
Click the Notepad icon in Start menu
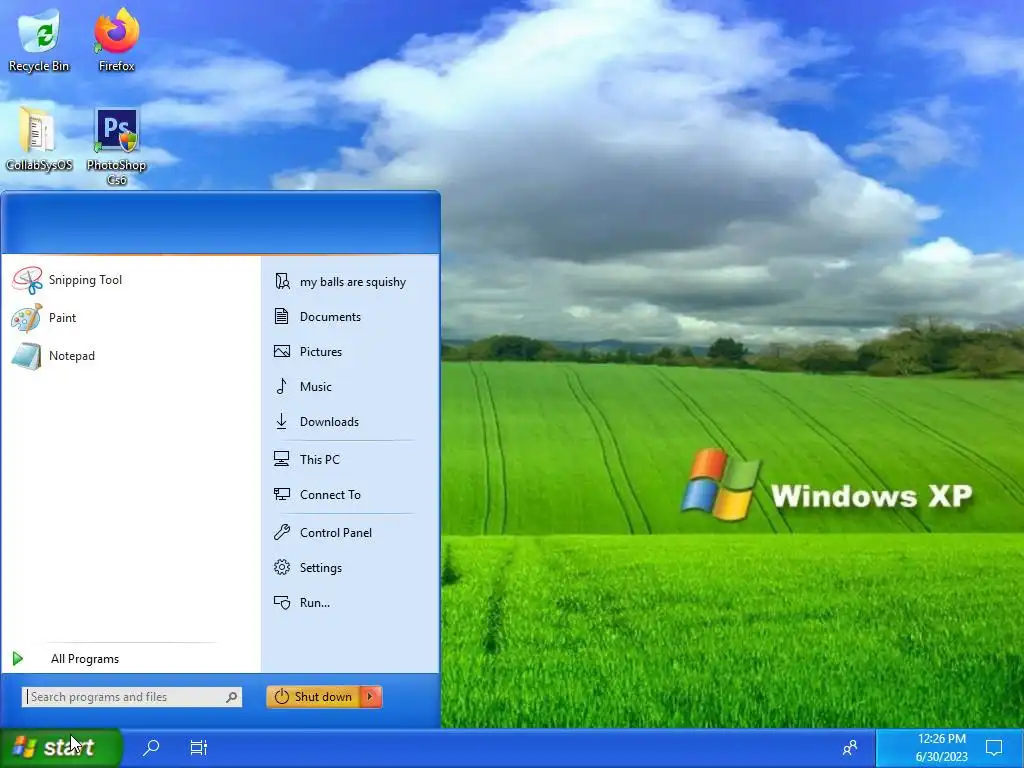coord(27,356)
